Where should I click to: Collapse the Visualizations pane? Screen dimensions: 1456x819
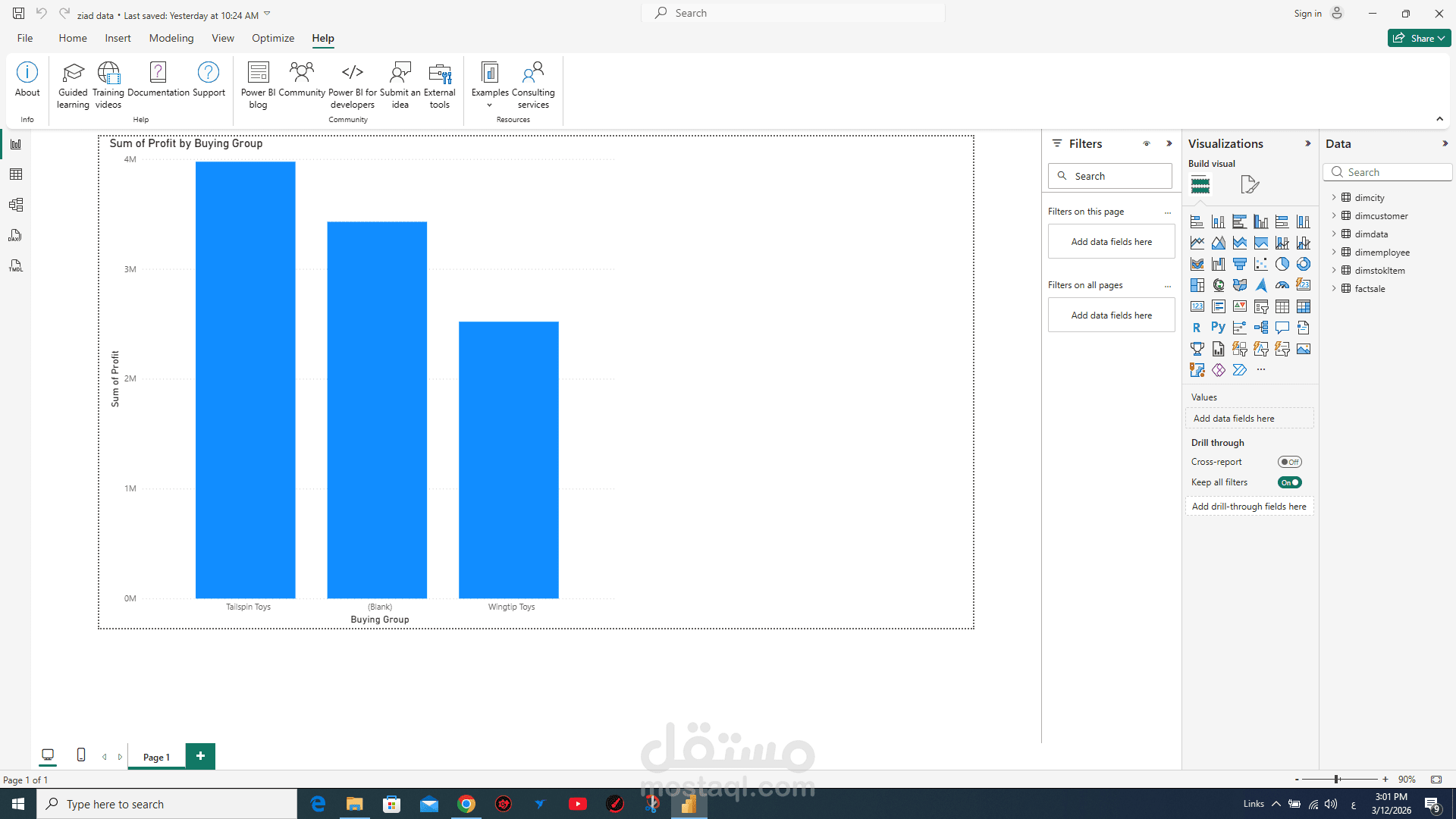pyautogui.click(x=1308, y=143)
